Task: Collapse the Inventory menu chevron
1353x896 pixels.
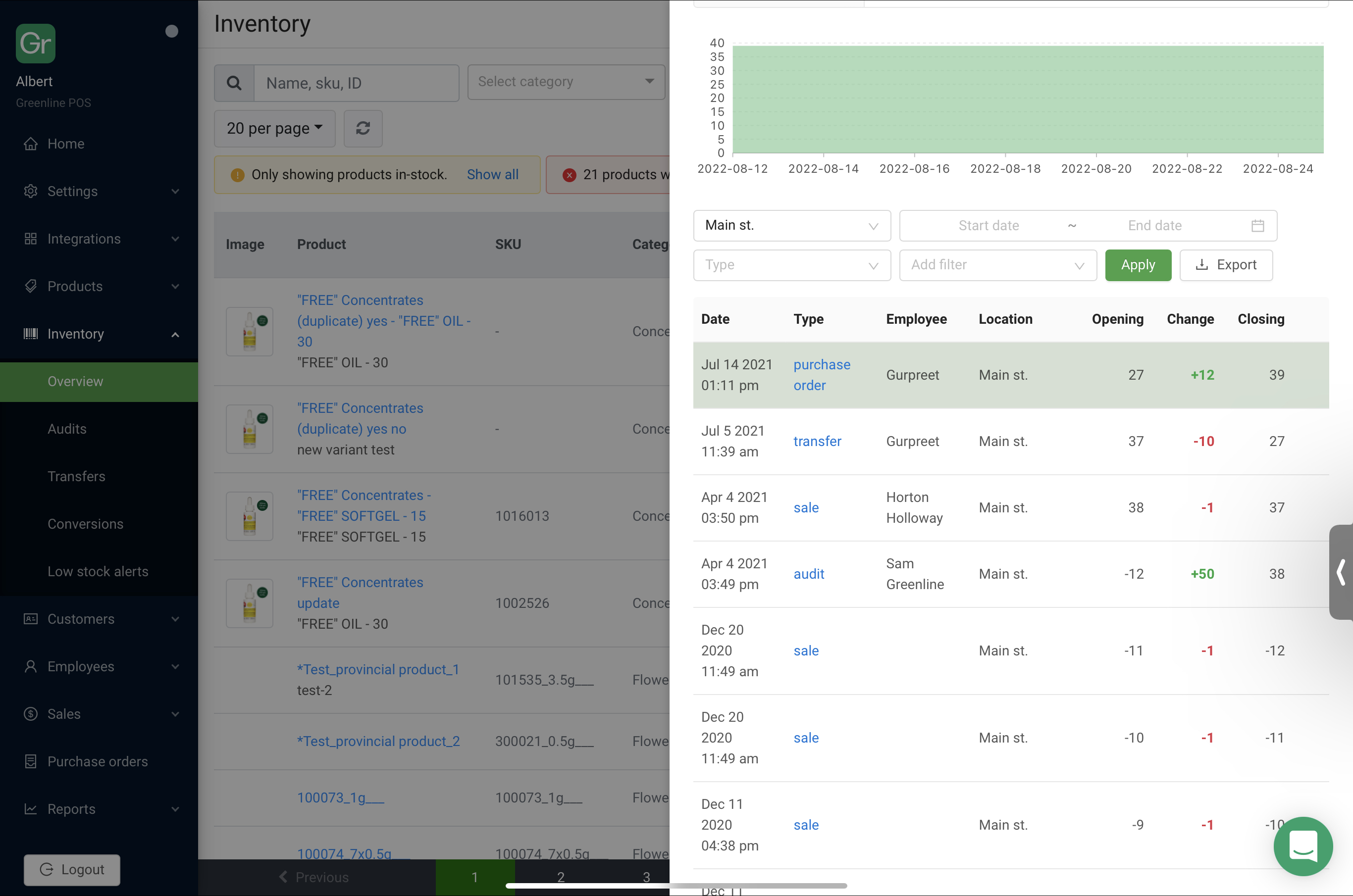Action: 175,334
